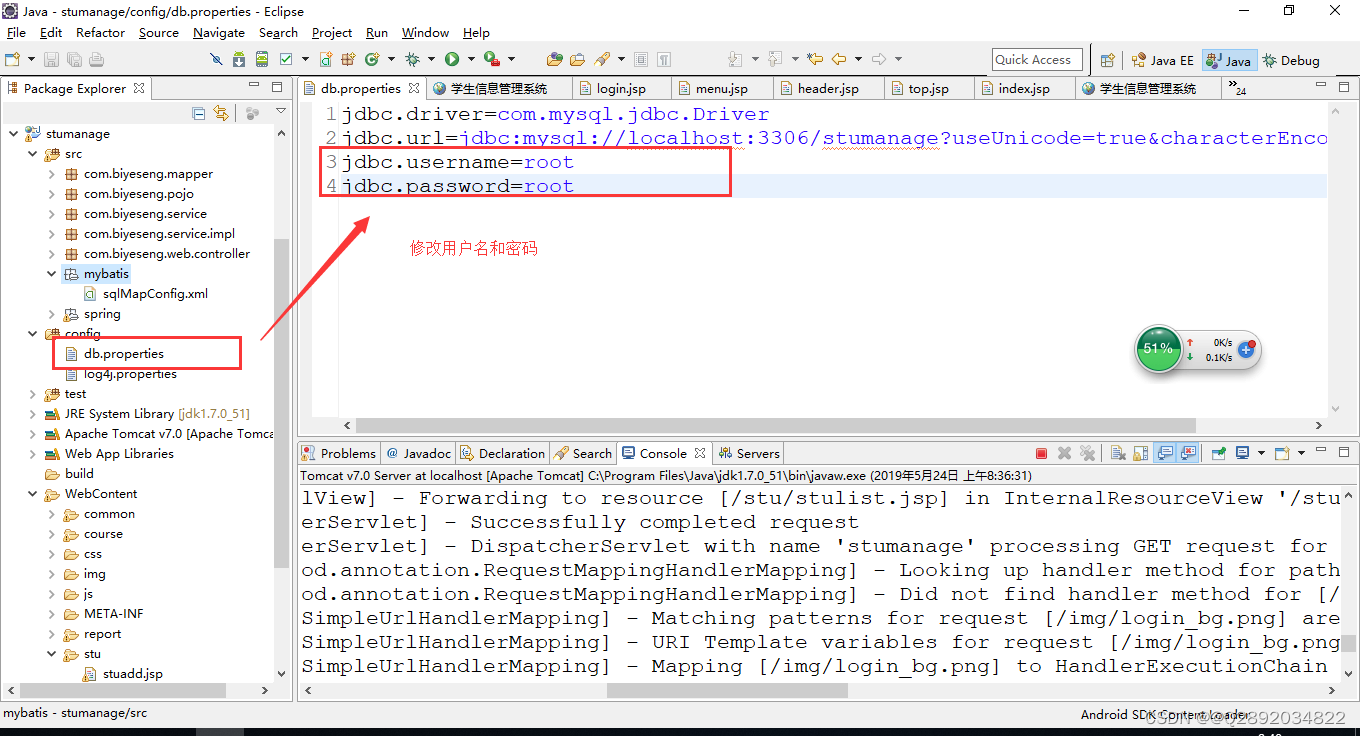Screen dimensions: 1360x736
Task: Open the Android SDK Manager
Action: (x=240, y=59)
